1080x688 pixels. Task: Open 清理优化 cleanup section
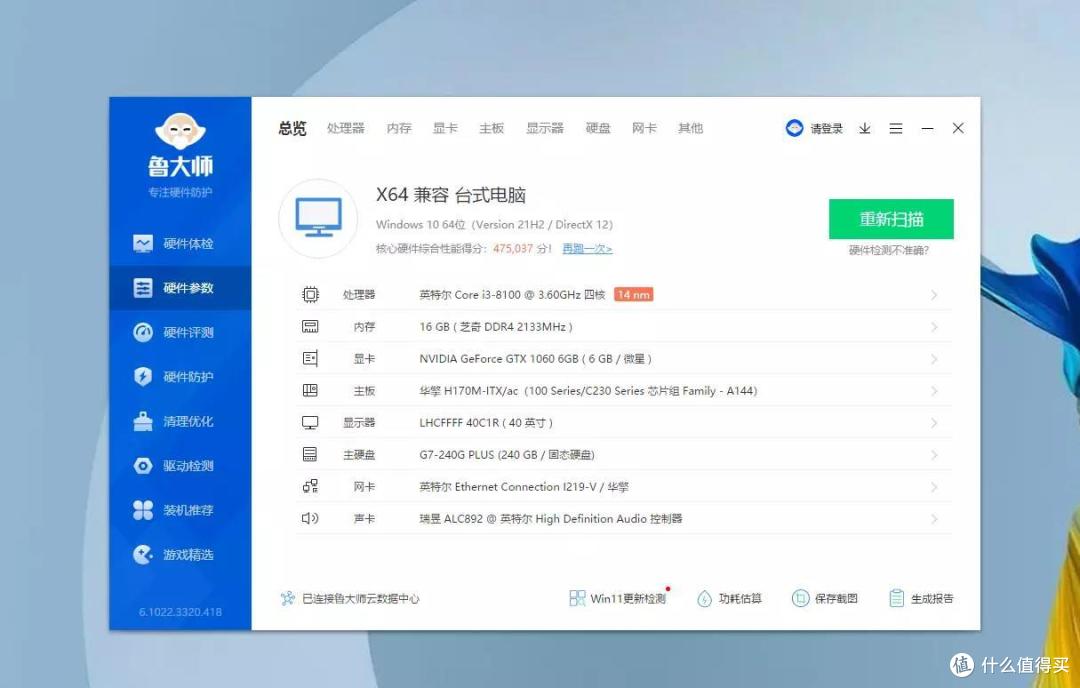point(180,421)
